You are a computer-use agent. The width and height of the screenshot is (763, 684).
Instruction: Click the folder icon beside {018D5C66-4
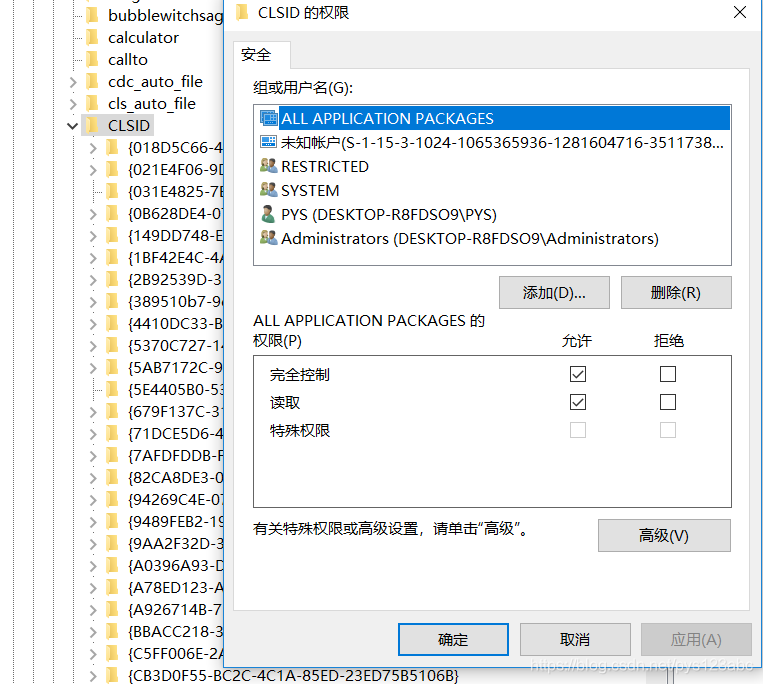tap(112, 147)
